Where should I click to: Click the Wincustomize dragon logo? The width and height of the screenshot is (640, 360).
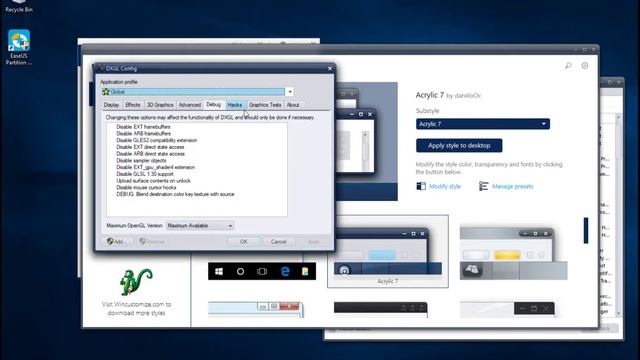pyautogui.click(x=136, y=282)
